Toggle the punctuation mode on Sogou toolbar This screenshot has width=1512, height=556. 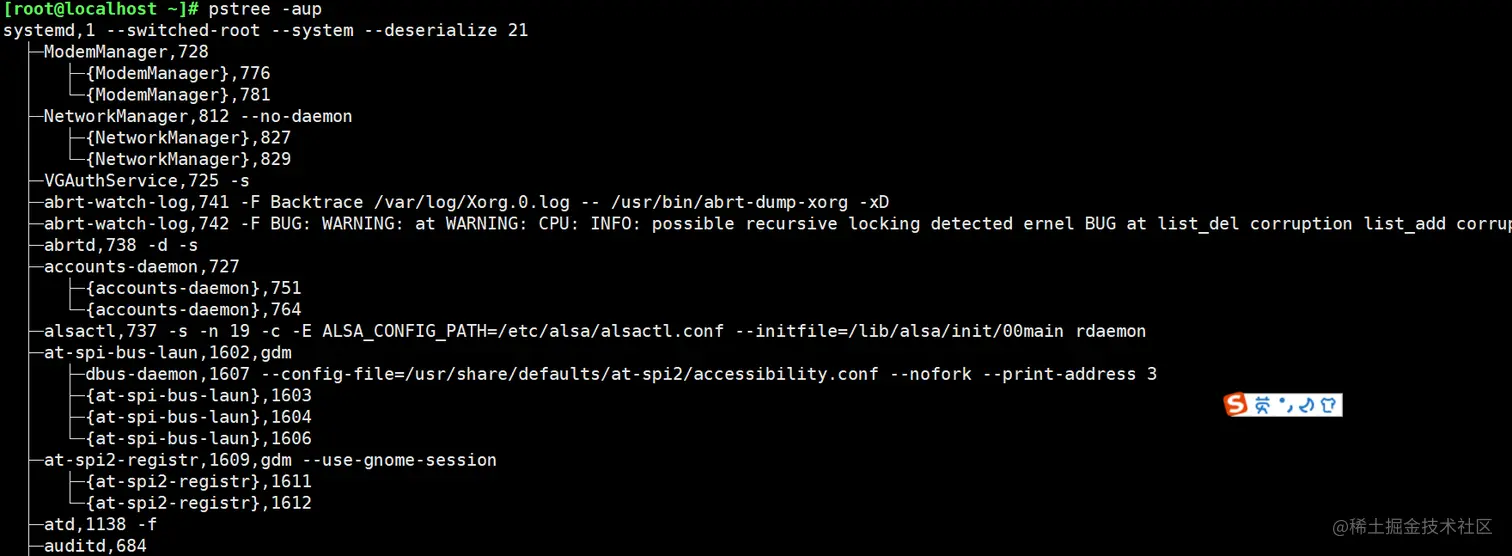(1286, 406)
